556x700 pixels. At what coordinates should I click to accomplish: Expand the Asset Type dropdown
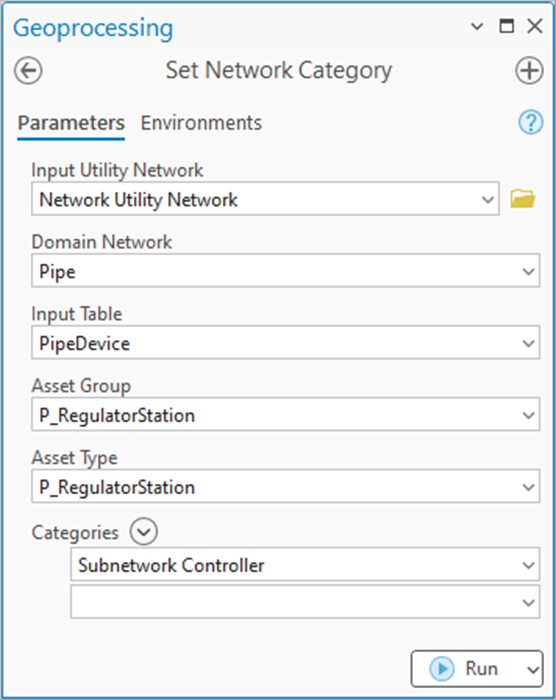pos(285,486)
